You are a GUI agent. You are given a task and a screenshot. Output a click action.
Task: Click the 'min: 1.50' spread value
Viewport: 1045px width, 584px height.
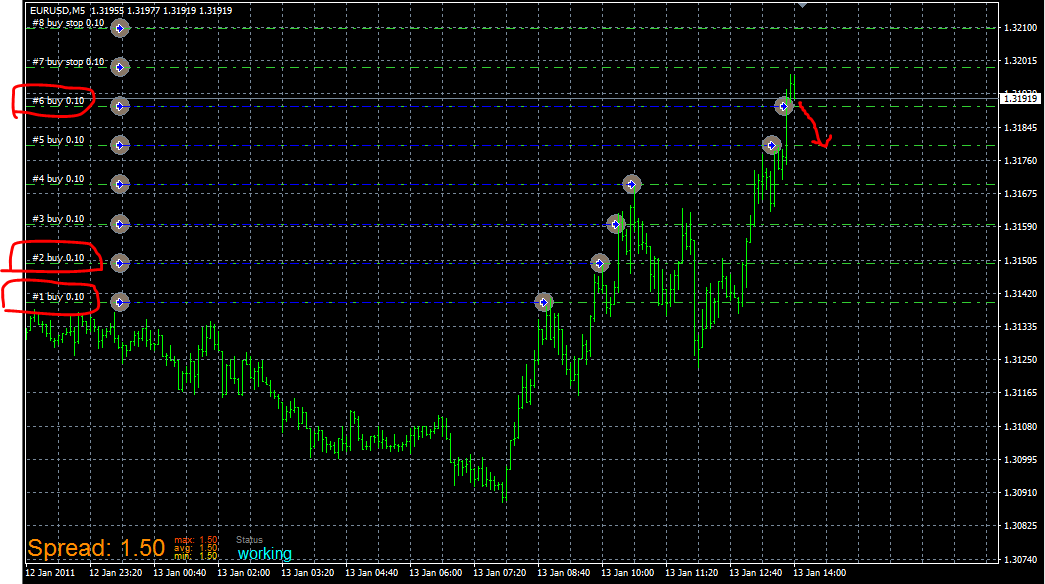click(x=196, y=556)
